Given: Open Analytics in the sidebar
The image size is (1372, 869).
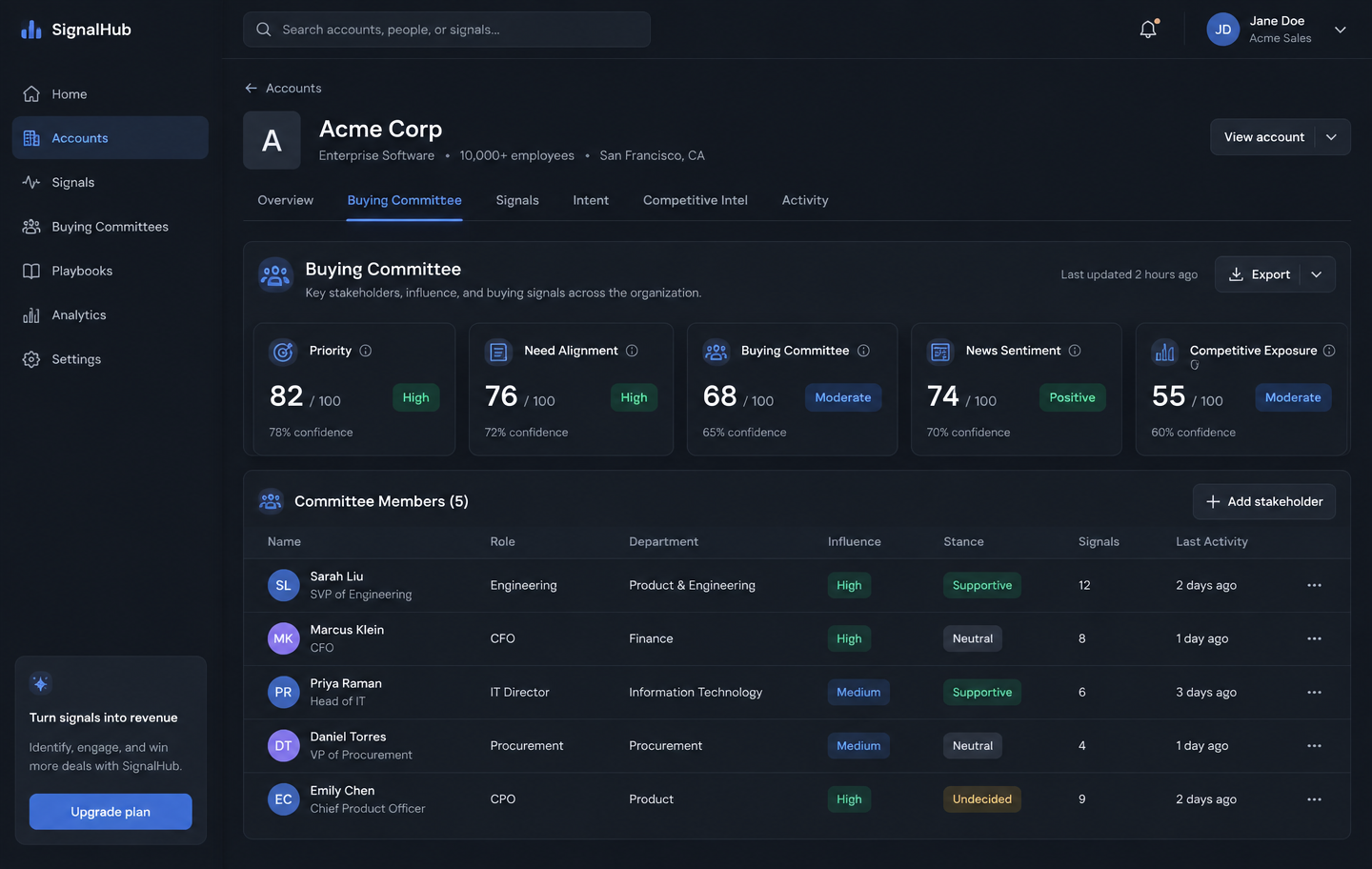Looking at the screenshot, I should tap(111, 315).
